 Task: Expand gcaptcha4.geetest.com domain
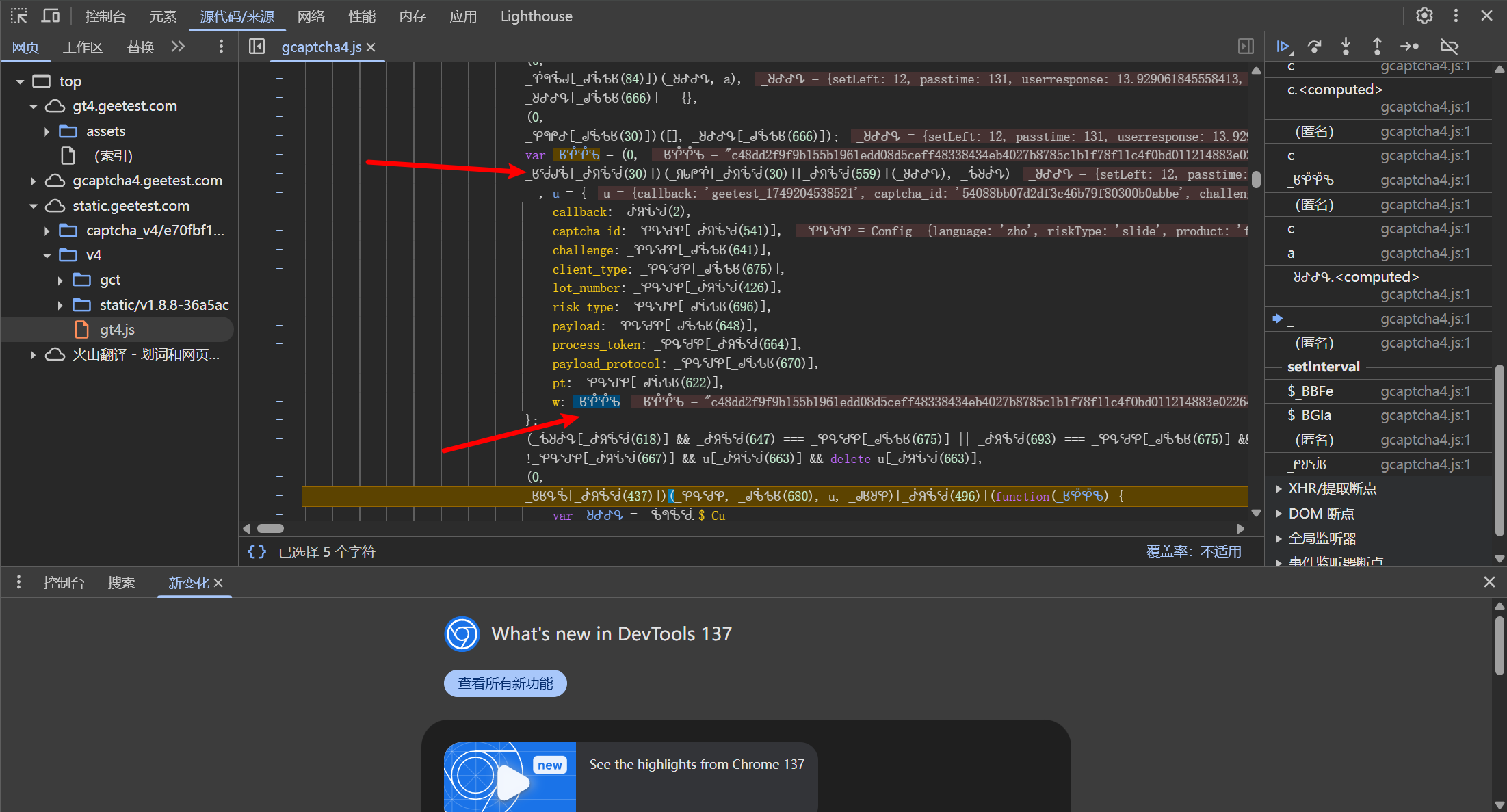[34, 181]
